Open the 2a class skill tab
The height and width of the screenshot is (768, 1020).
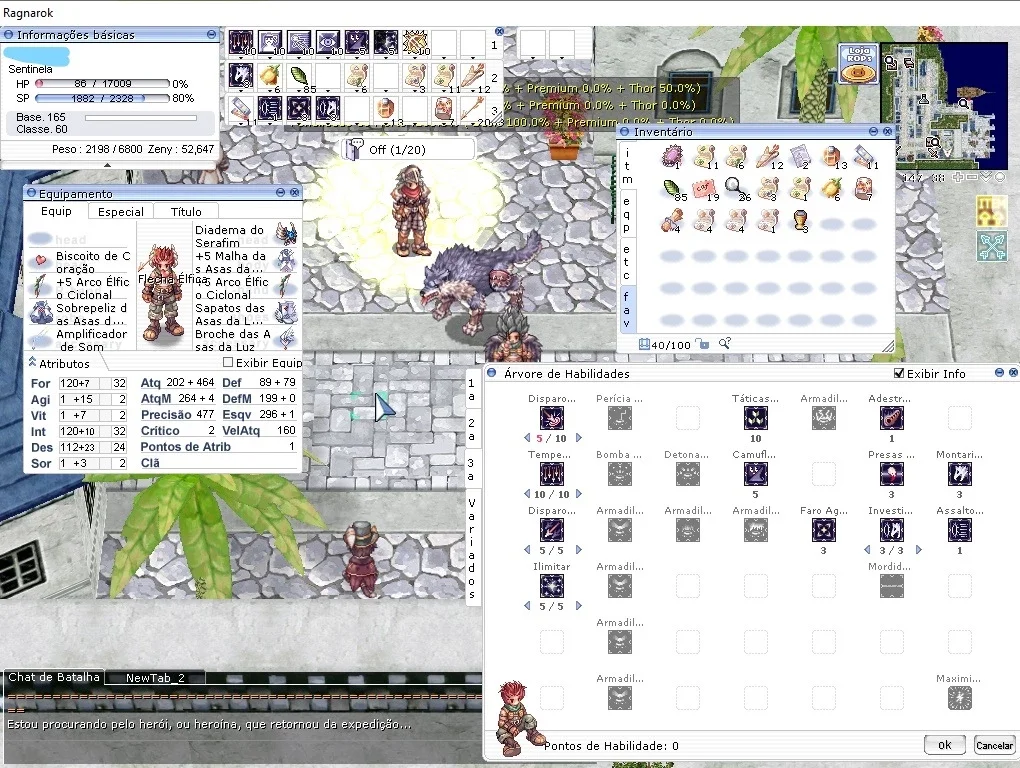coord(472,429)
